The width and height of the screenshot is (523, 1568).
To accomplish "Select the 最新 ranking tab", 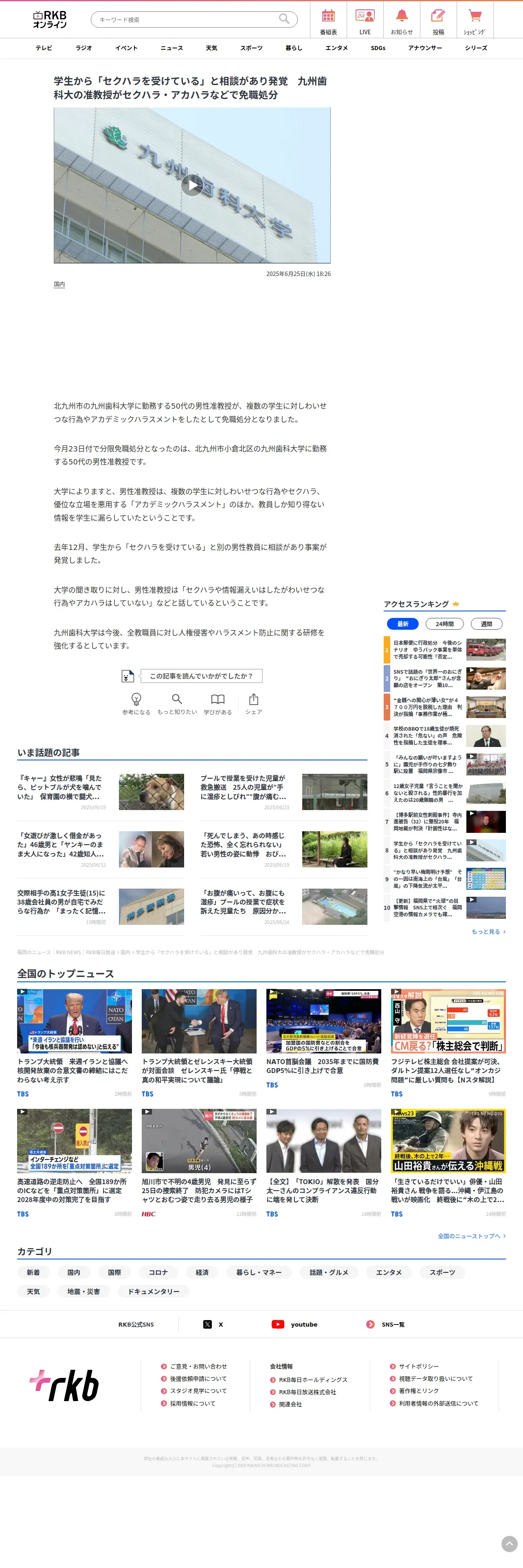I will [x=402, y=623].
